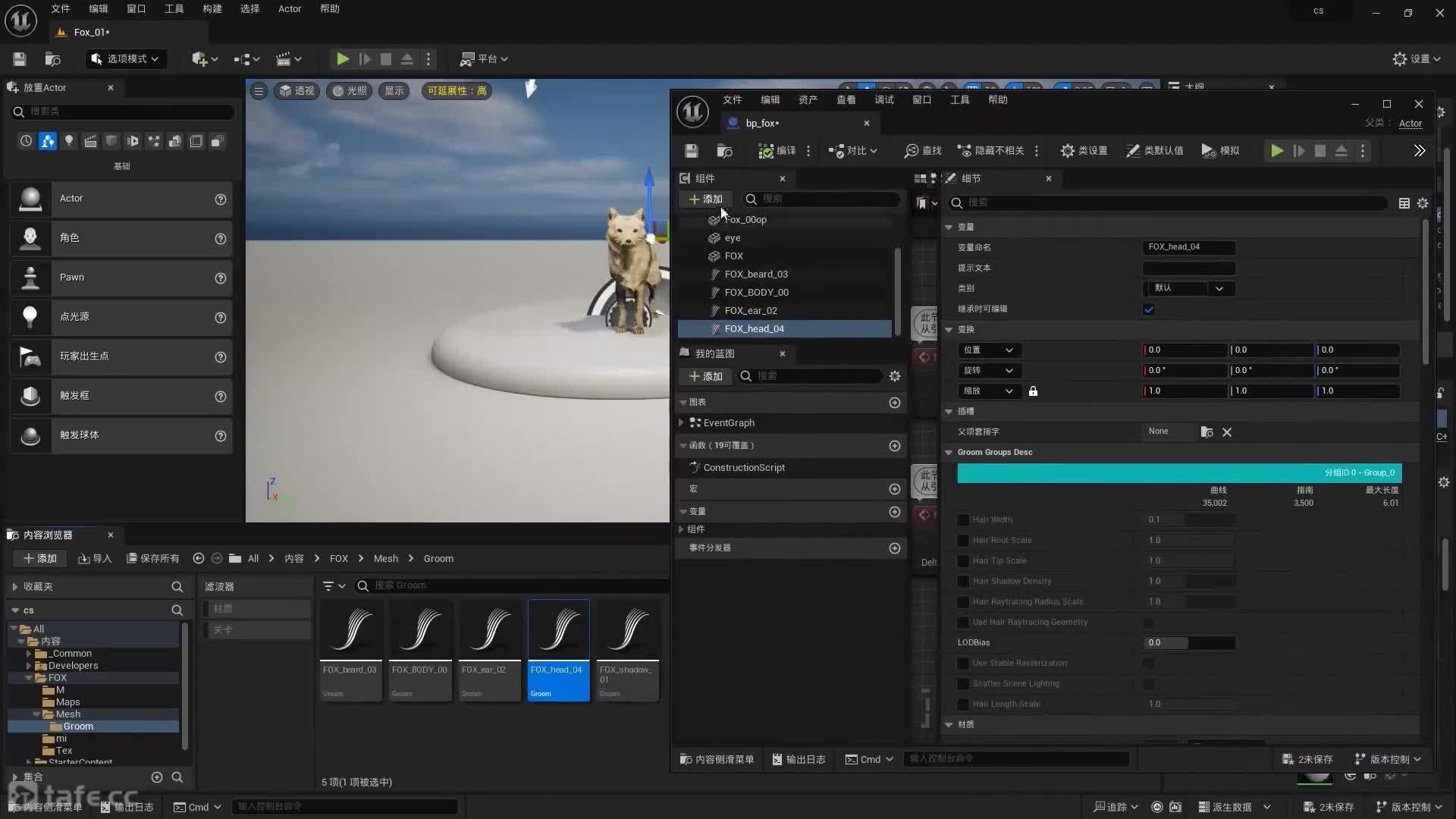Image resolution: width=1456 pixels, height=819 pixels.
Task: Save the level with main toolbar save icon
Action: coord(20,59)
